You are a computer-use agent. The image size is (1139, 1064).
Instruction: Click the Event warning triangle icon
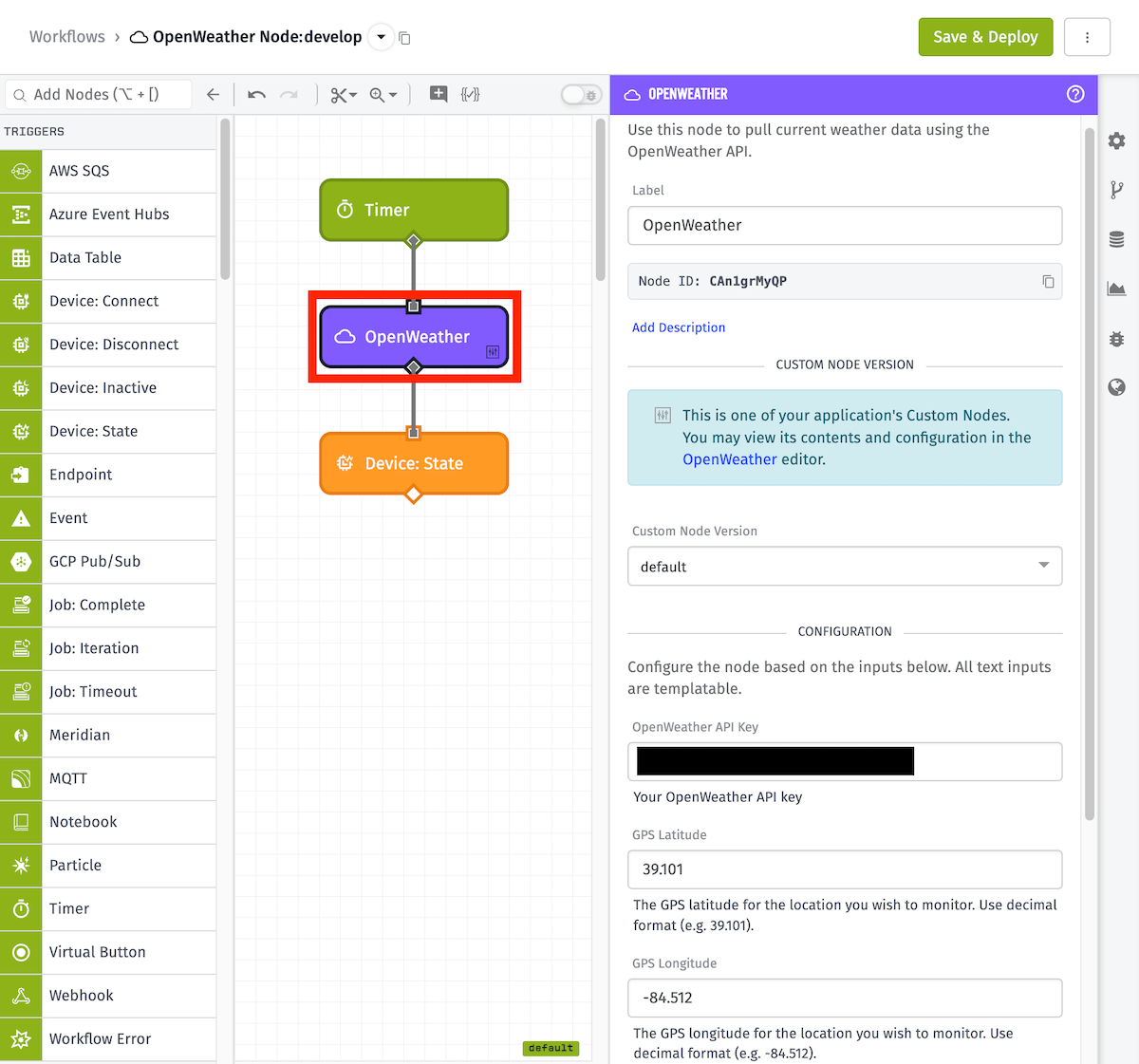click(21, 518)
